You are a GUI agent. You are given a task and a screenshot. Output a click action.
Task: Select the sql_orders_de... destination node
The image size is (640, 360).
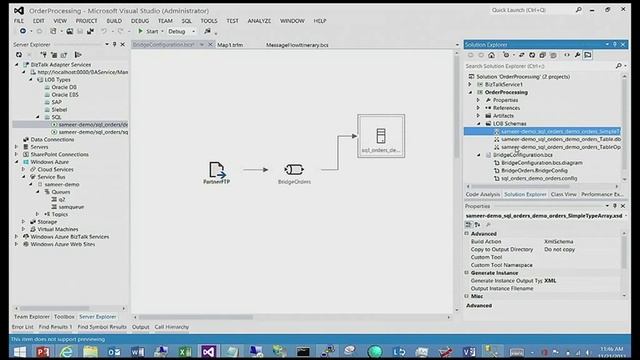tap(381, 136)
